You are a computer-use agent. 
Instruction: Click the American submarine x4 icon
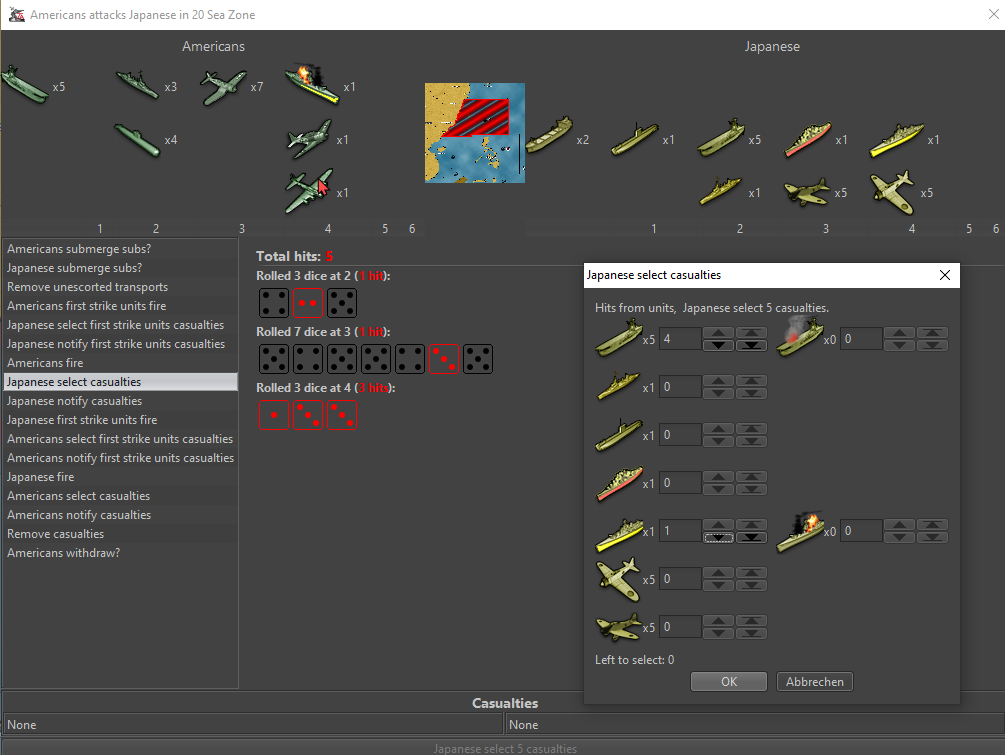pos(137,139)
